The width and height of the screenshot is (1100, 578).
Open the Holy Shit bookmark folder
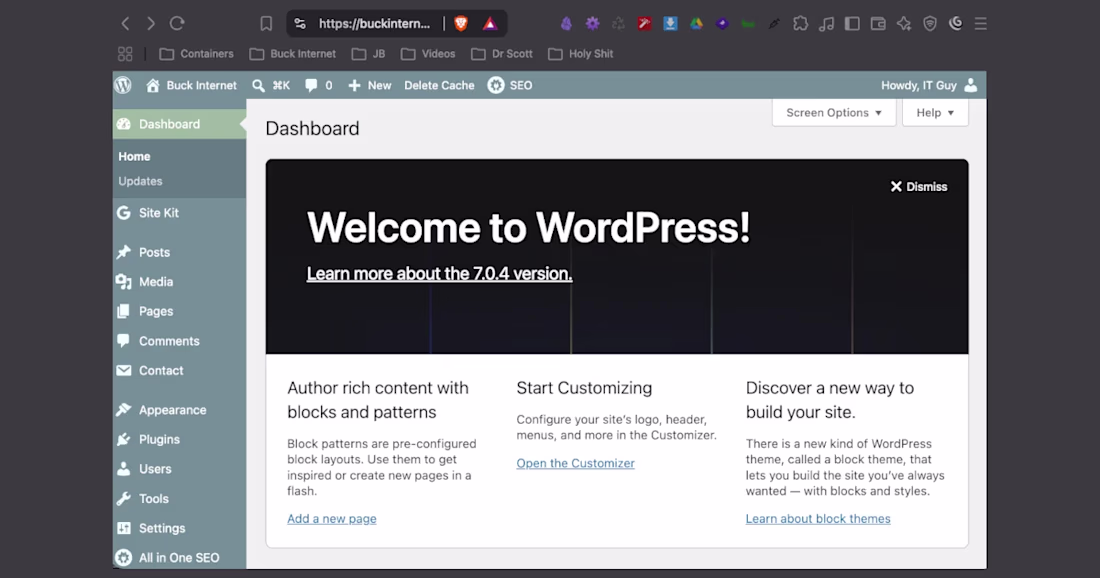pos(580,54)
